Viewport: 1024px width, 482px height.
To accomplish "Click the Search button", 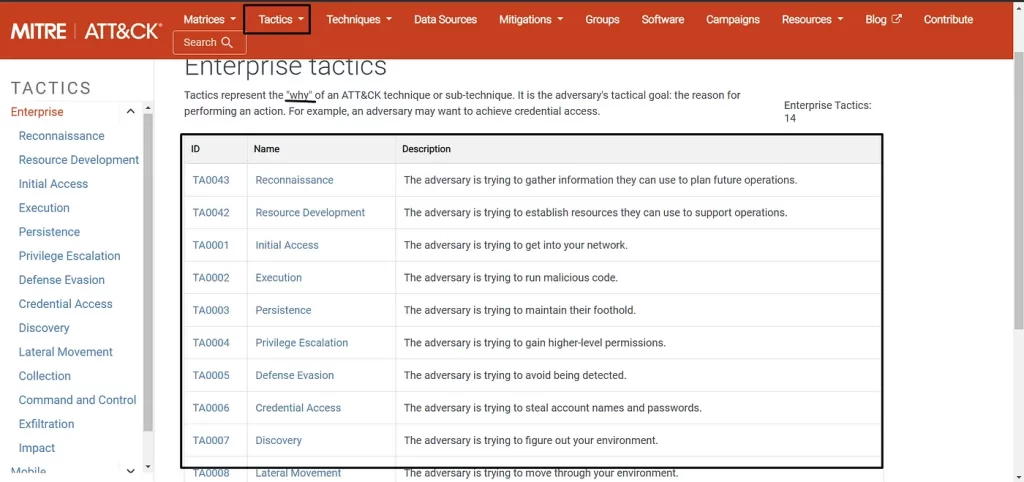I will (209, 42).
